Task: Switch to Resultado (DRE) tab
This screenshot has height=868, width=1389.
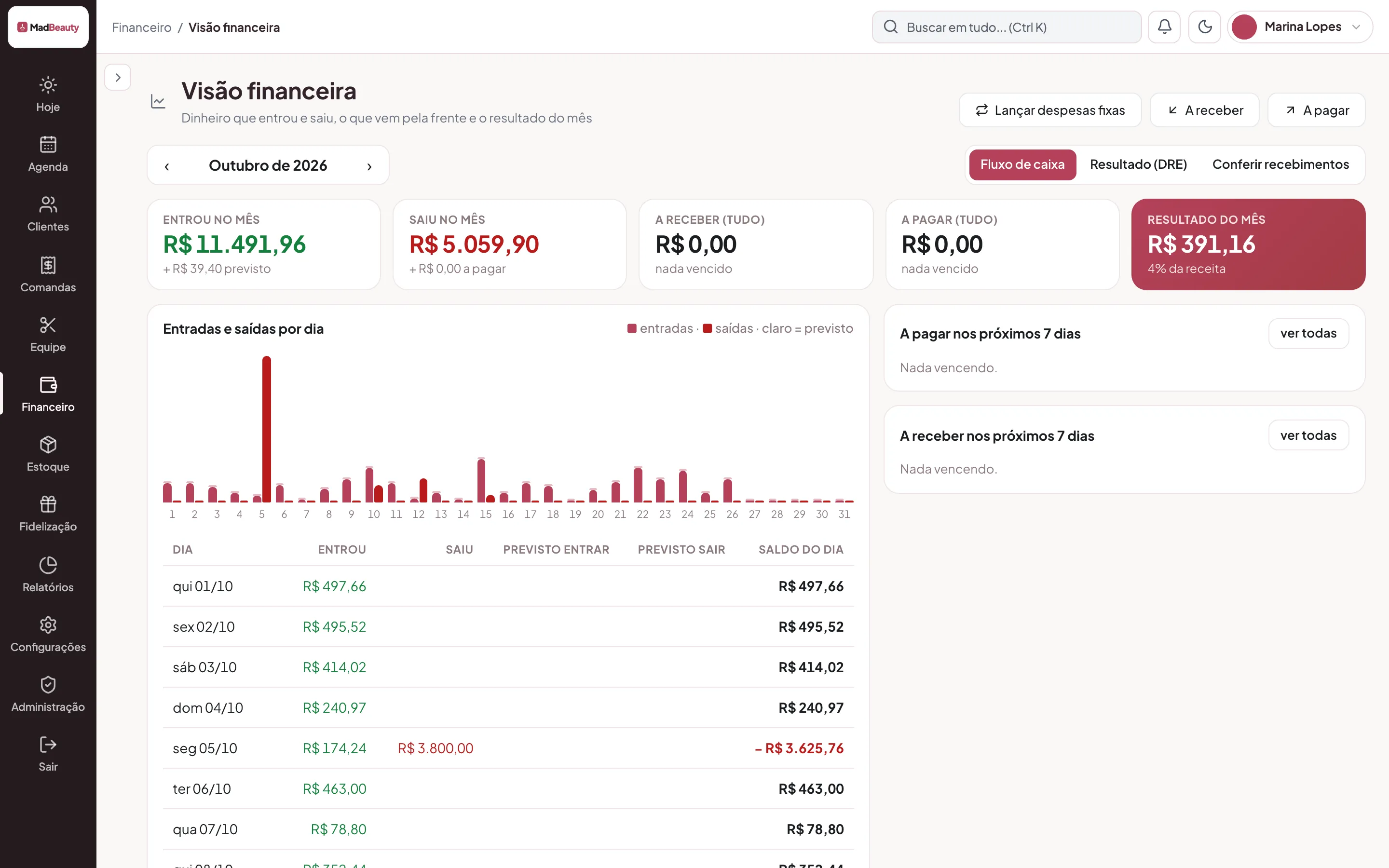Action: point(1138,165)
